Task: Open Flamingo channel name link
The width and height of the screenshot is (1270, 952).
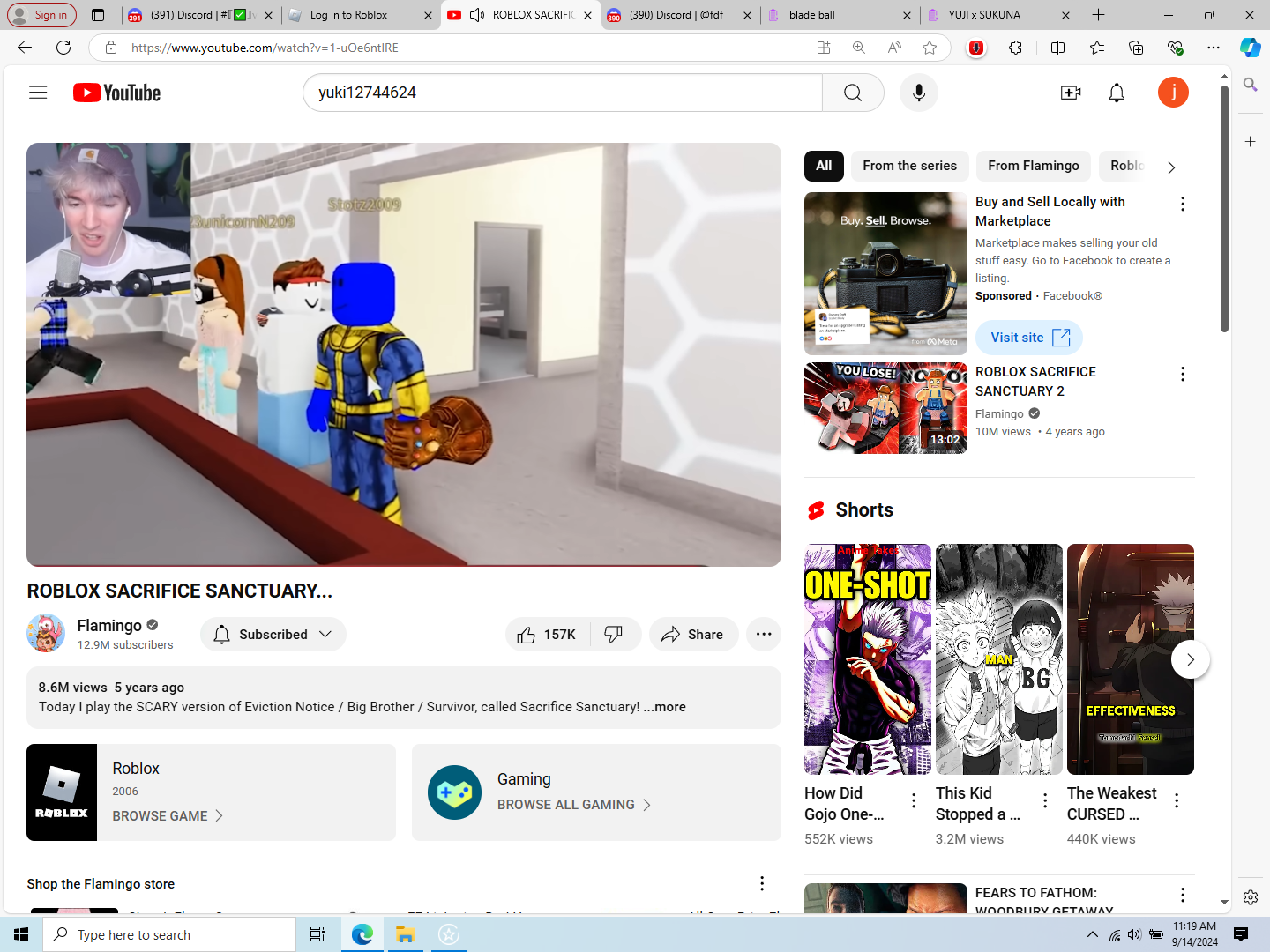Action: tap(109, 625)
